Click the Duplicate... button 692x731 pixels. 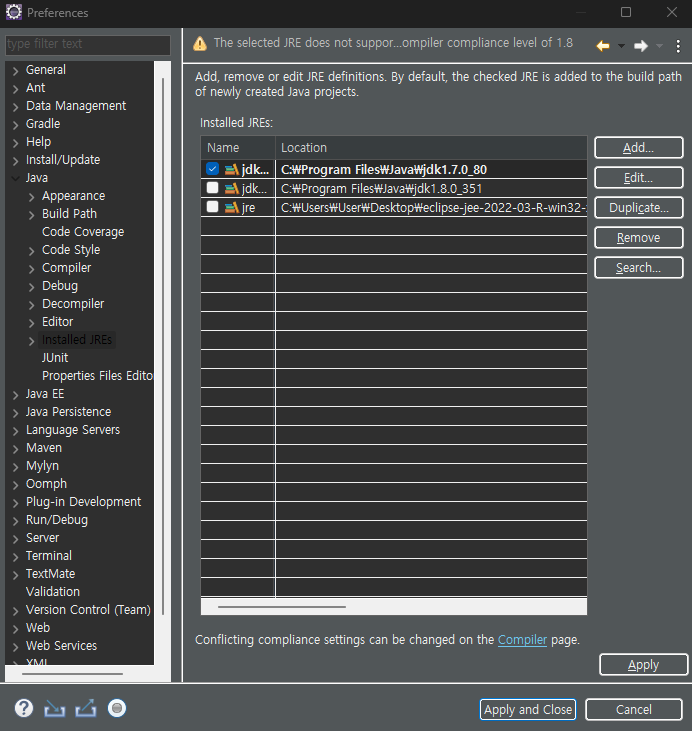[x=638, y=207]
